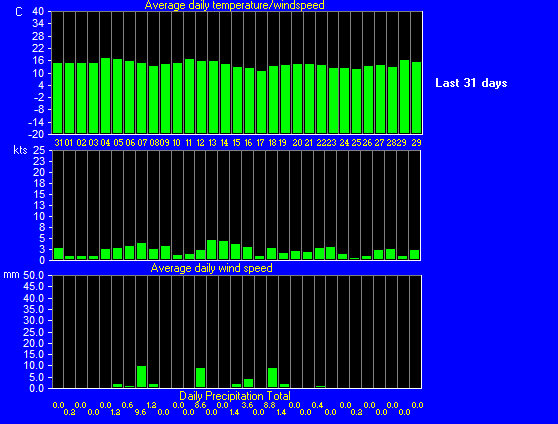Viewport: 558px width, 424px height.
Task: Click the 'Average daily temperature/windspeed' title
Action: [235, 5]
